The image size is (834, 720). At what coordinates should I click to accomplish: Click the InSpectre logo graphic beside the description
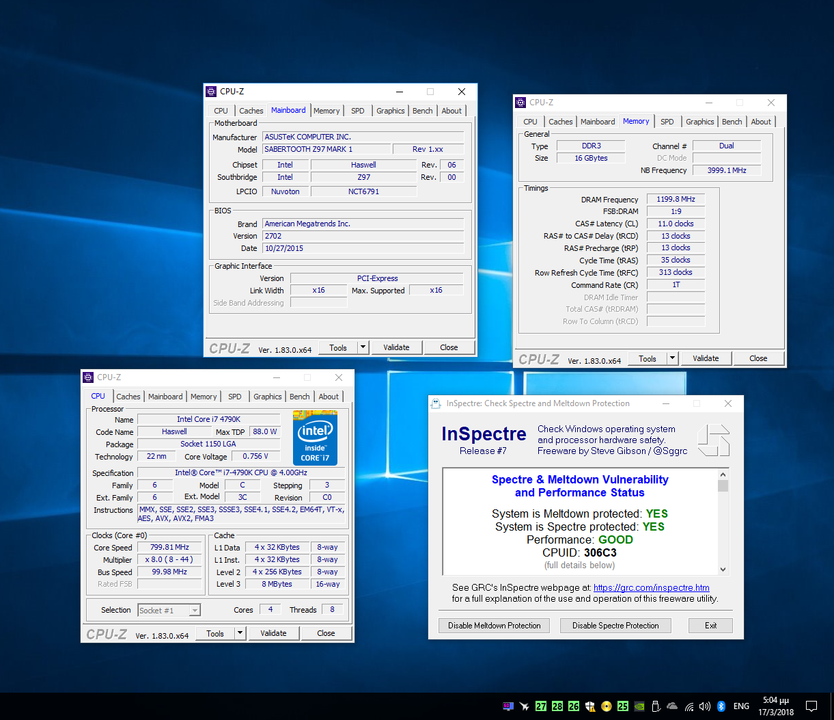(713, 440)
